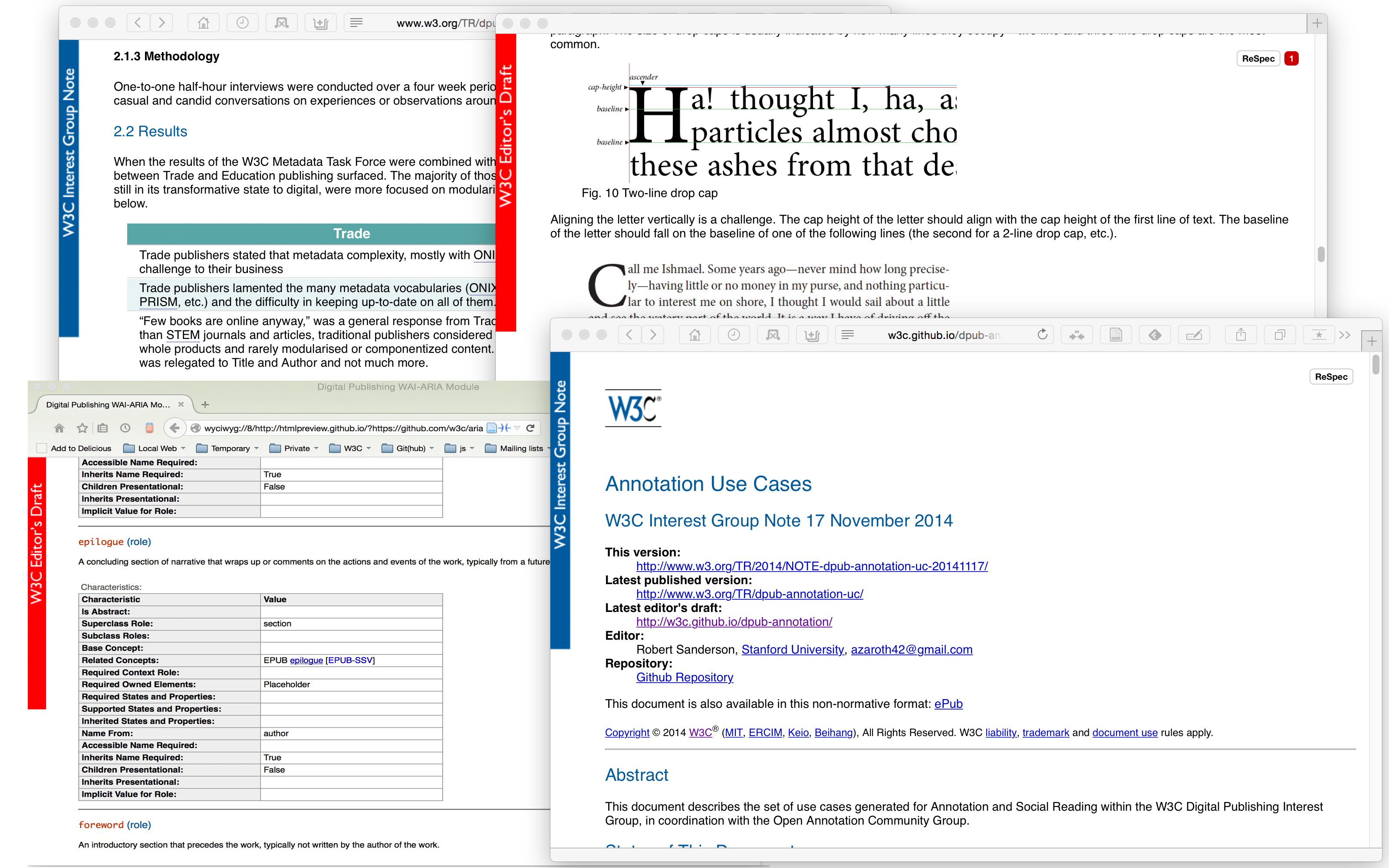This screenshot has width=1389, height=868.
Task: Open History clock icon in bottom-right browser toolbar
Action: [x=734, y=335]
